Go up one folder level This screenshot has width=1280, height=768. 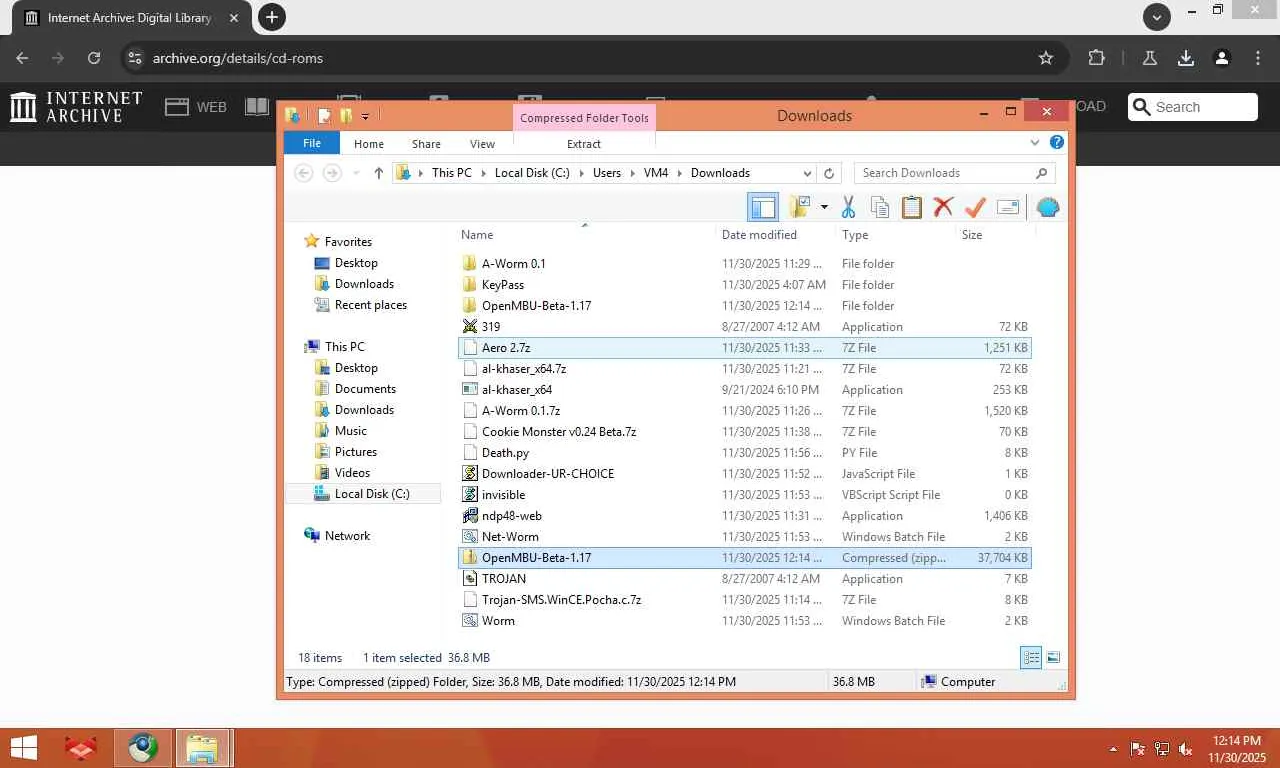click(x=378, y=173)
